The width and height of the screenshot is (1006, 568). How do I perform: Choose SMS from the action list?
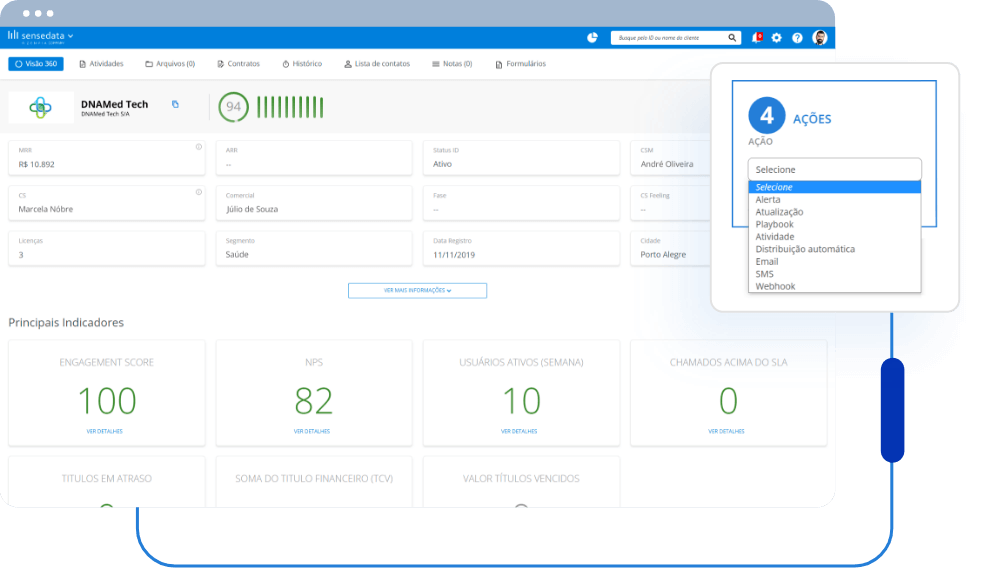click(834, 273)
